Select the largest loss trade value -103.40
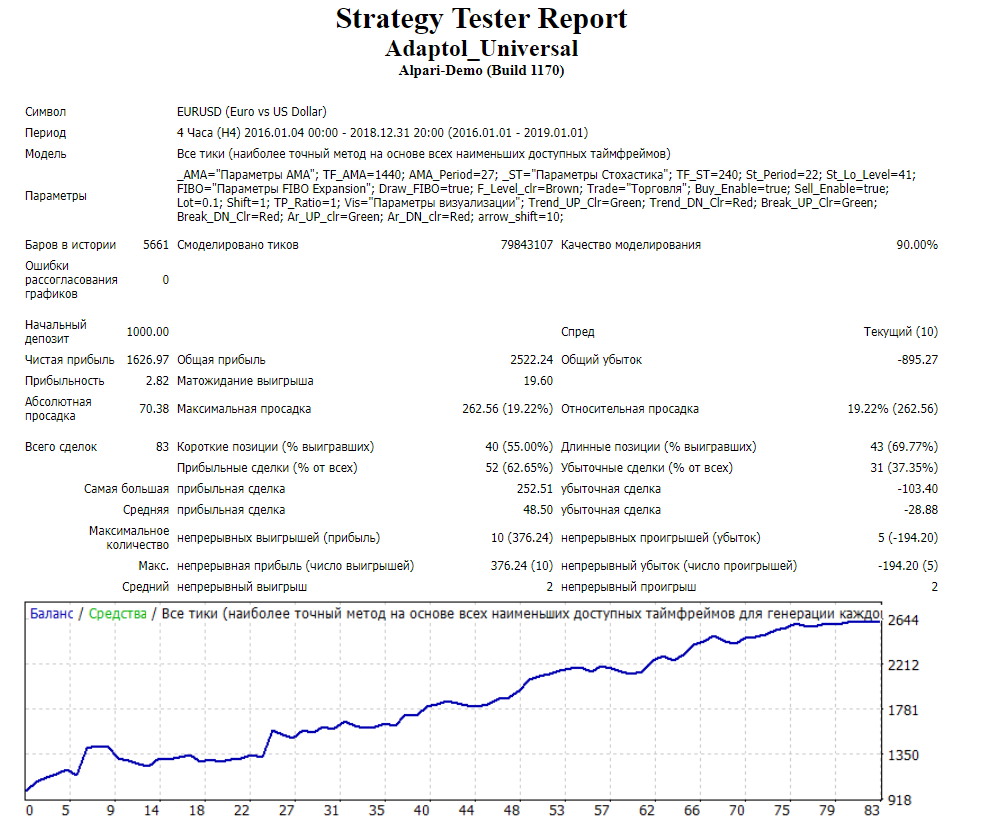The image size is (985, 824). point(917,489)
